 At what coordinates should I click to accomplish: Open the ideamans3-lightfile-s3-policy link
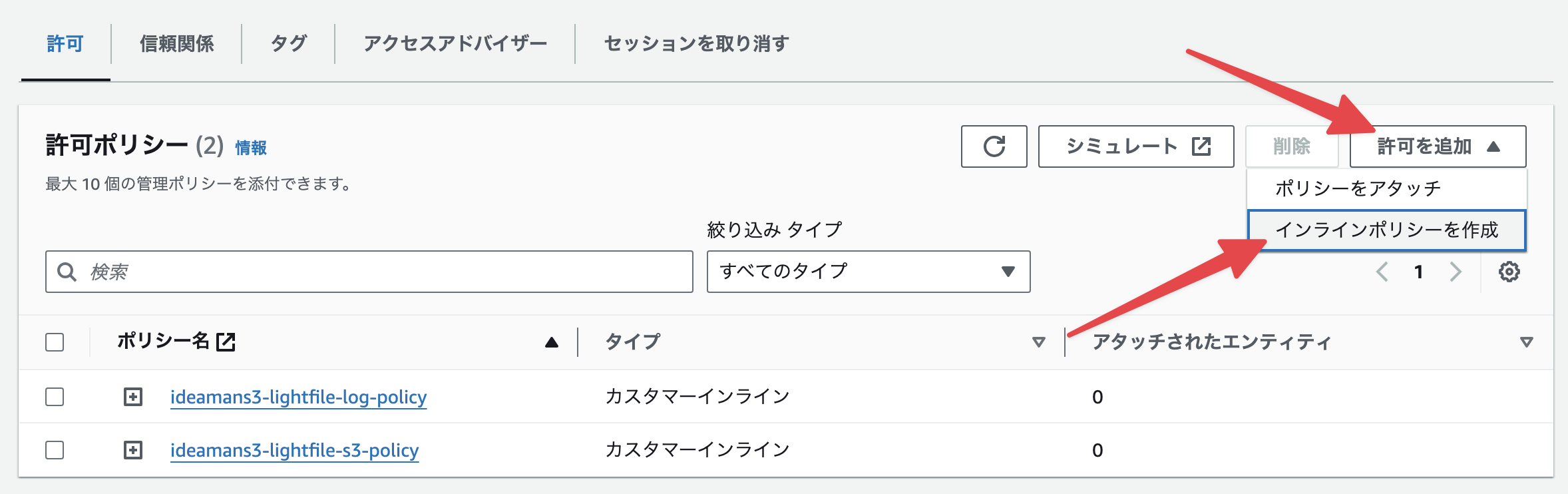[x=294, y=451]
